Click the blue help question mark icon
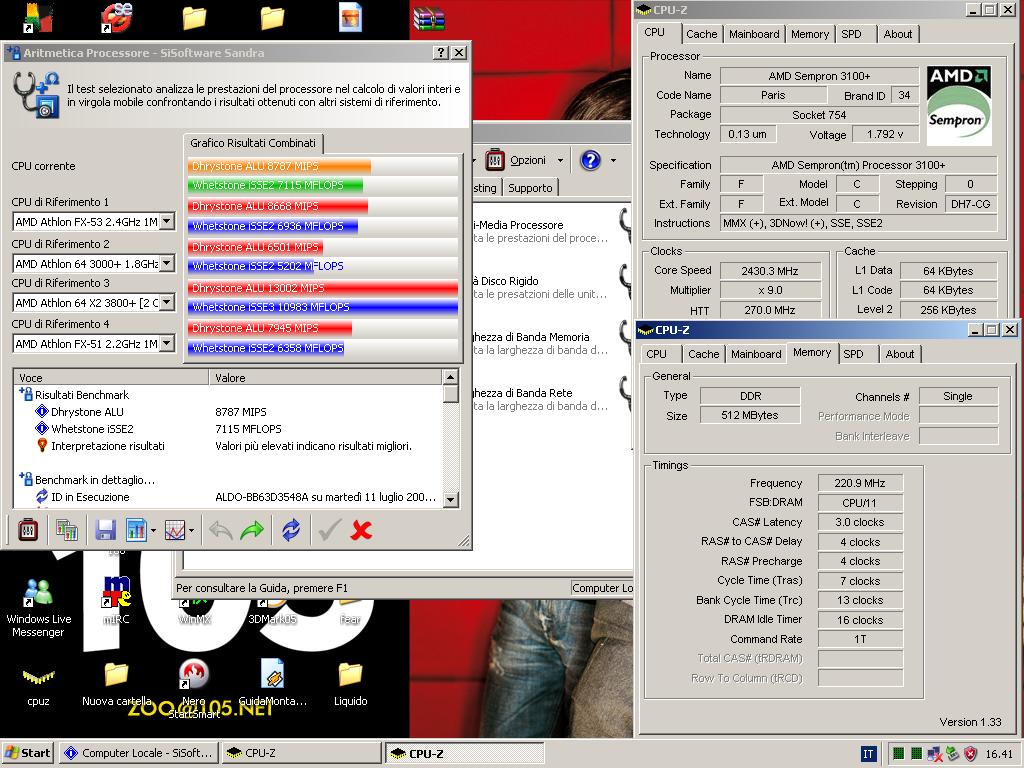This screenshot has width=1024, height=768. point(590,160)
